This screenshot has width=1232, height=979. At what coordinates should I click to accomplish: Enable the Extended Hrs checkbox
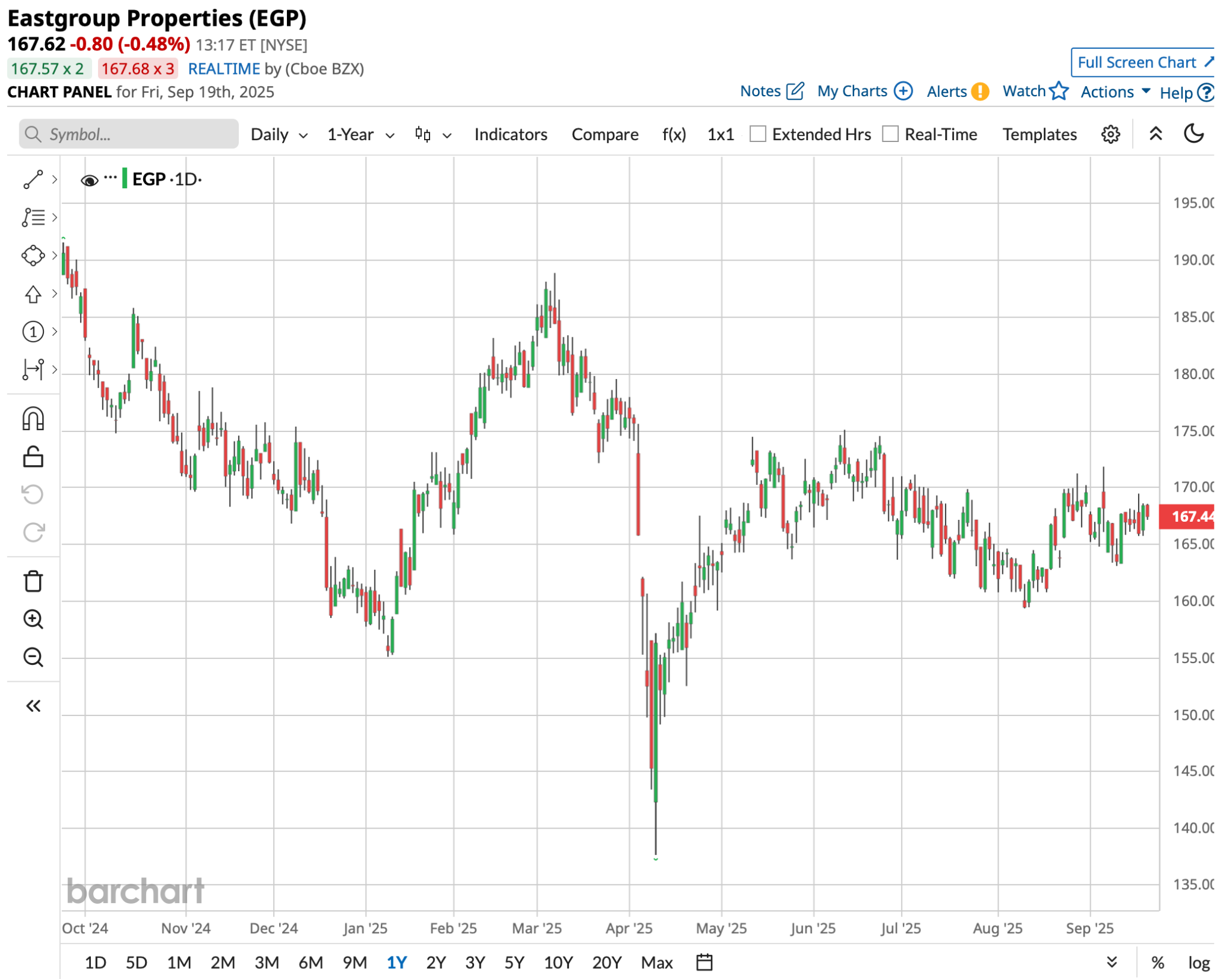click(758, 134)
